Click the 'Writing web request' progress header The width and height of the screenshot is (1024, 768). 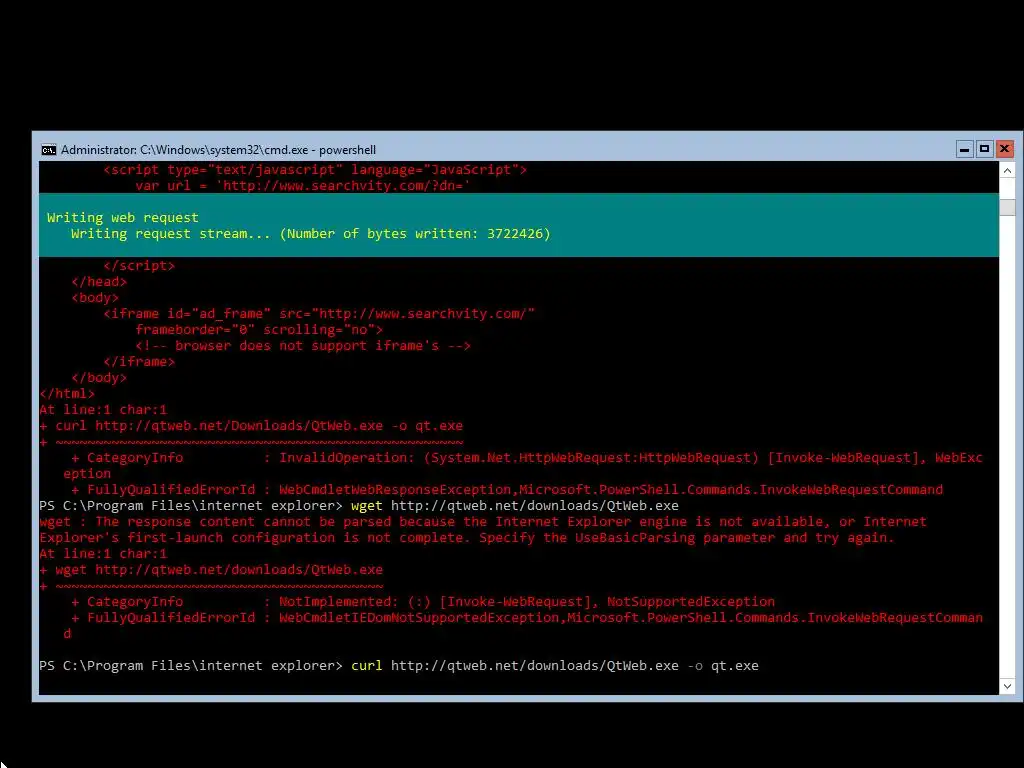coord(123,217)
